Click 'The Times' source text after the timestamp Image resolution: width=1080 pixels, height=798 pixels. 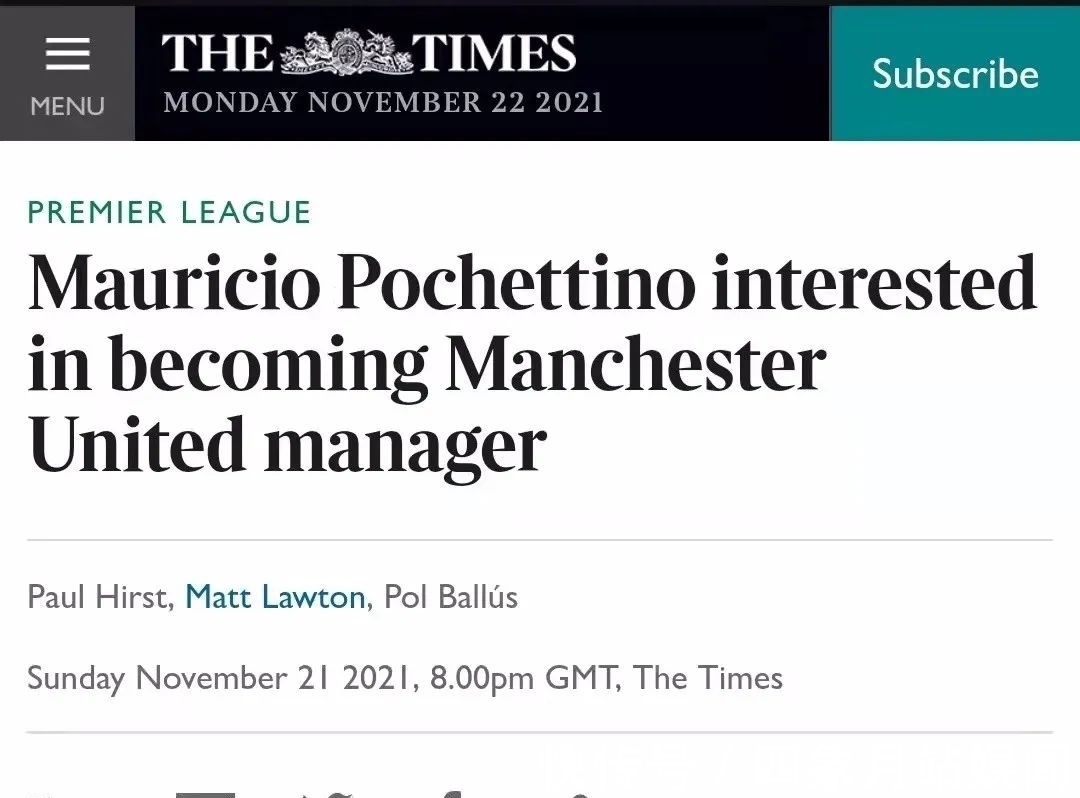[708, 678]
